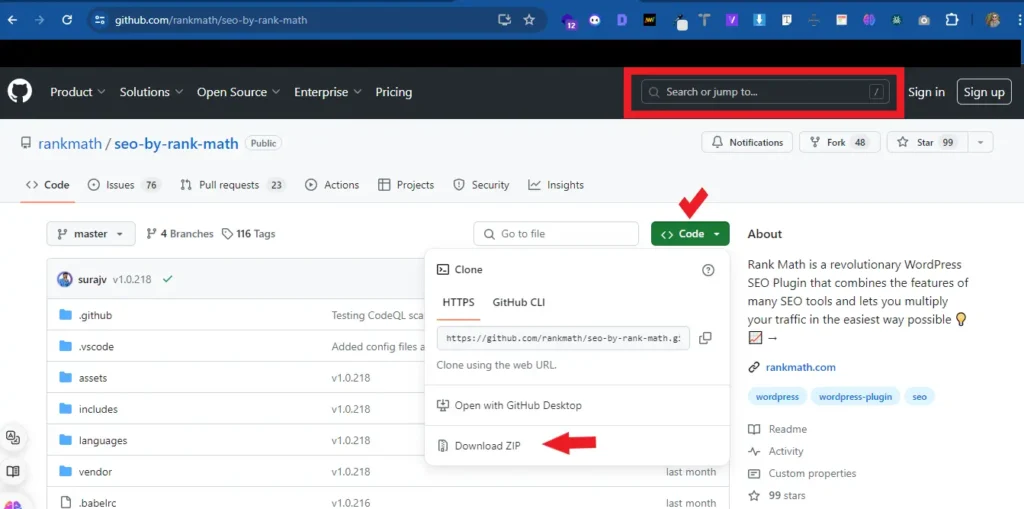1024x509 pixels.
Task: Click the Sign up button
Action: [x=984, y=92]
